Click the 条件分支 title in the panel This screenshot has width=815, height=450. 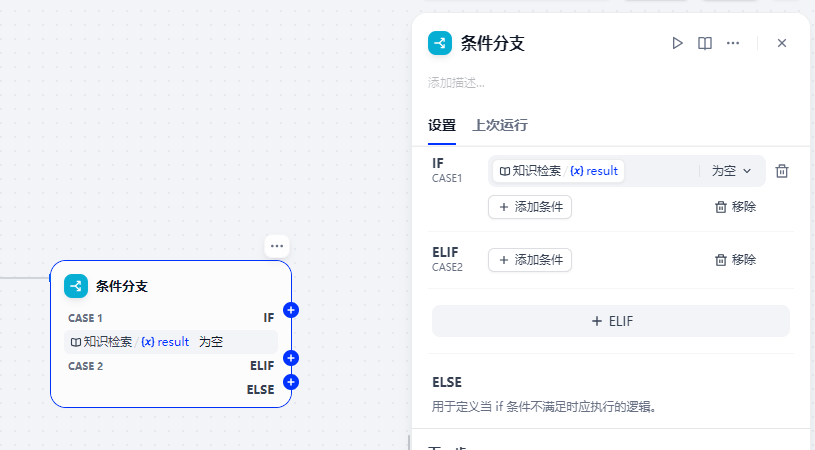pos(493,43)
